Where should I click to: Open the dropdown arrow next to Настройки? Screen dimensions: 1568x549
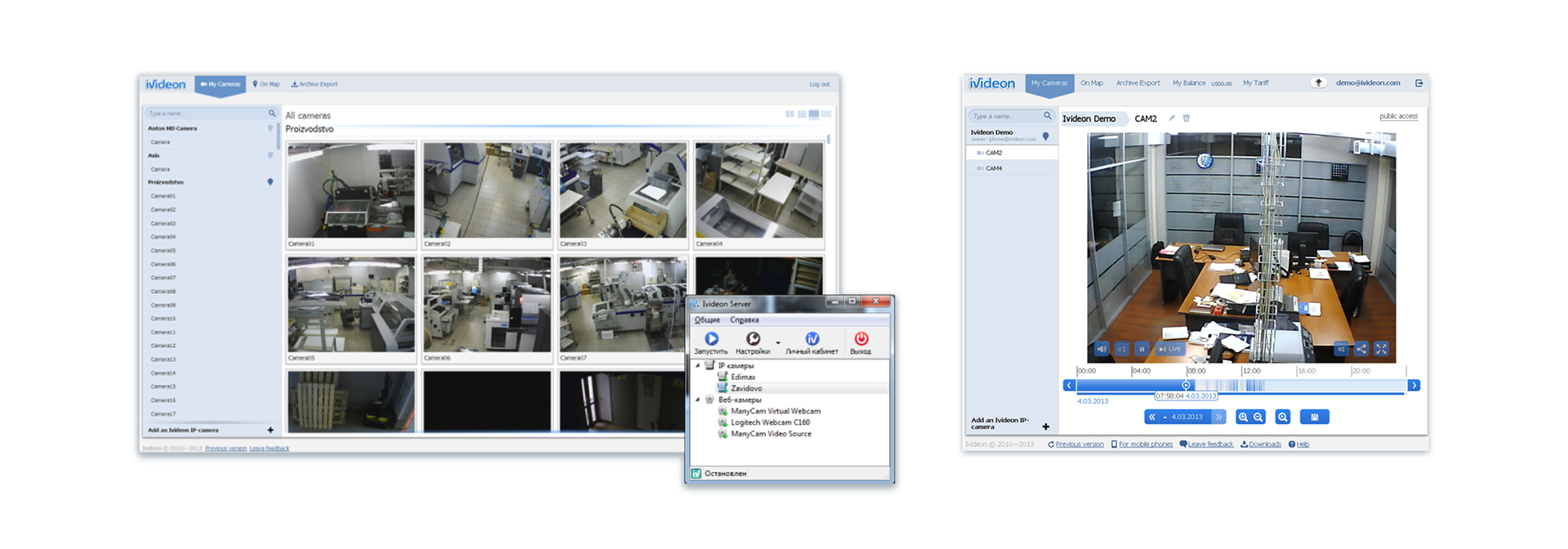pos(777,342)
